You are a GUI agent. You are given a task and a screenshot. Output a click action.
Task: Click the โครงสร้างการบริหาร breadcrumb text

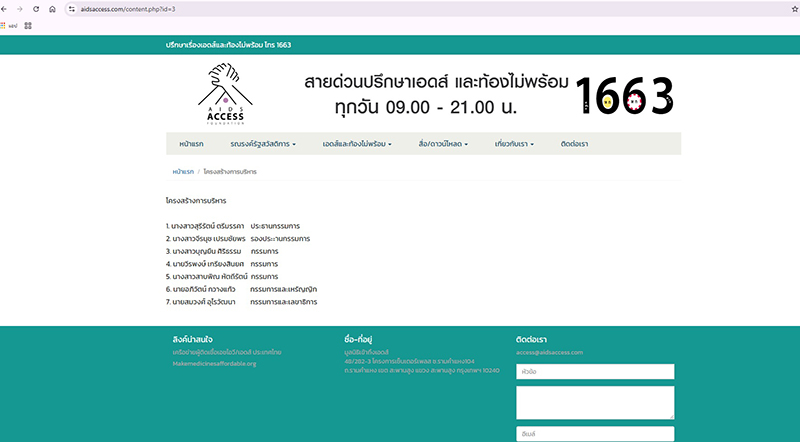(230, 172)
